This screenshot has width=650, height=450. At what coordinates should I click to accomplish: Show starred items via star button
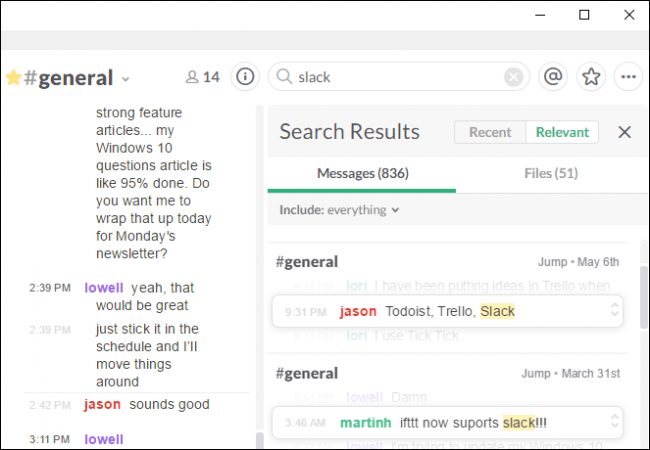[x=591, y=77]
